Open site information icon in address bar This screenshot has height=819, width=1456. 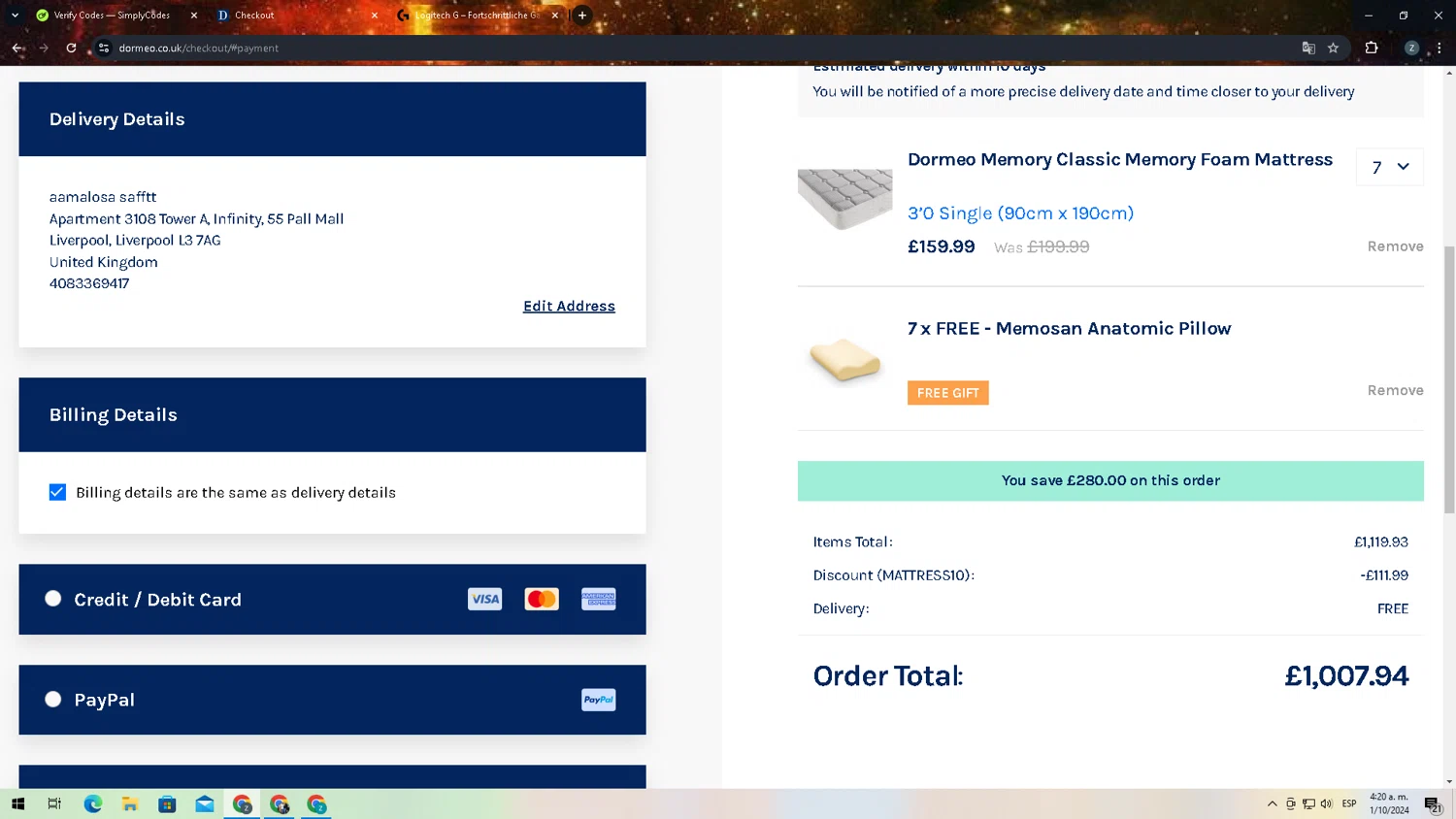[104, 48]
